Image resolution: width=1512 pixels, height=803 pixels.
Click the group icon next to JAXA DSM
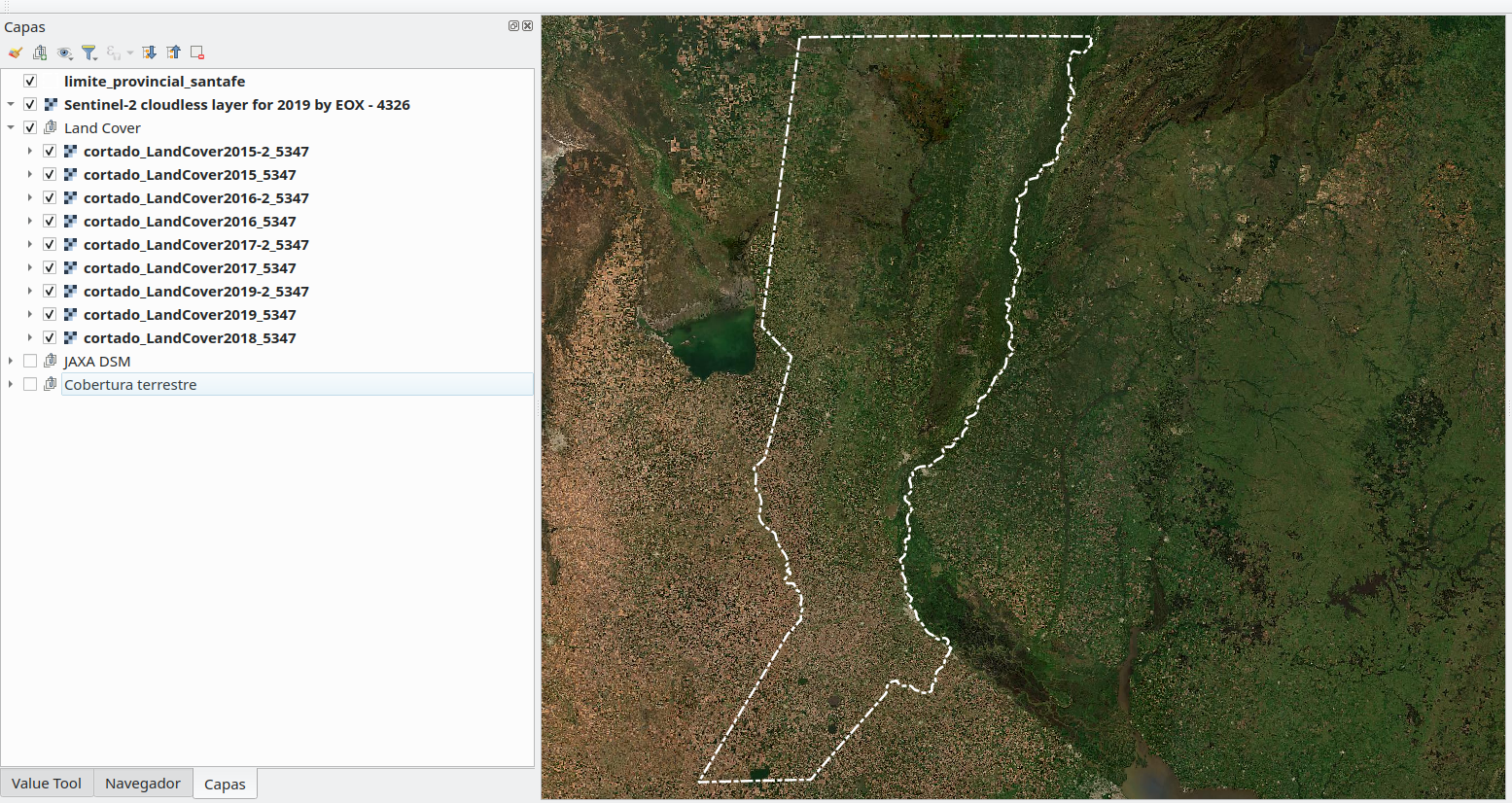tap(52, 362)
